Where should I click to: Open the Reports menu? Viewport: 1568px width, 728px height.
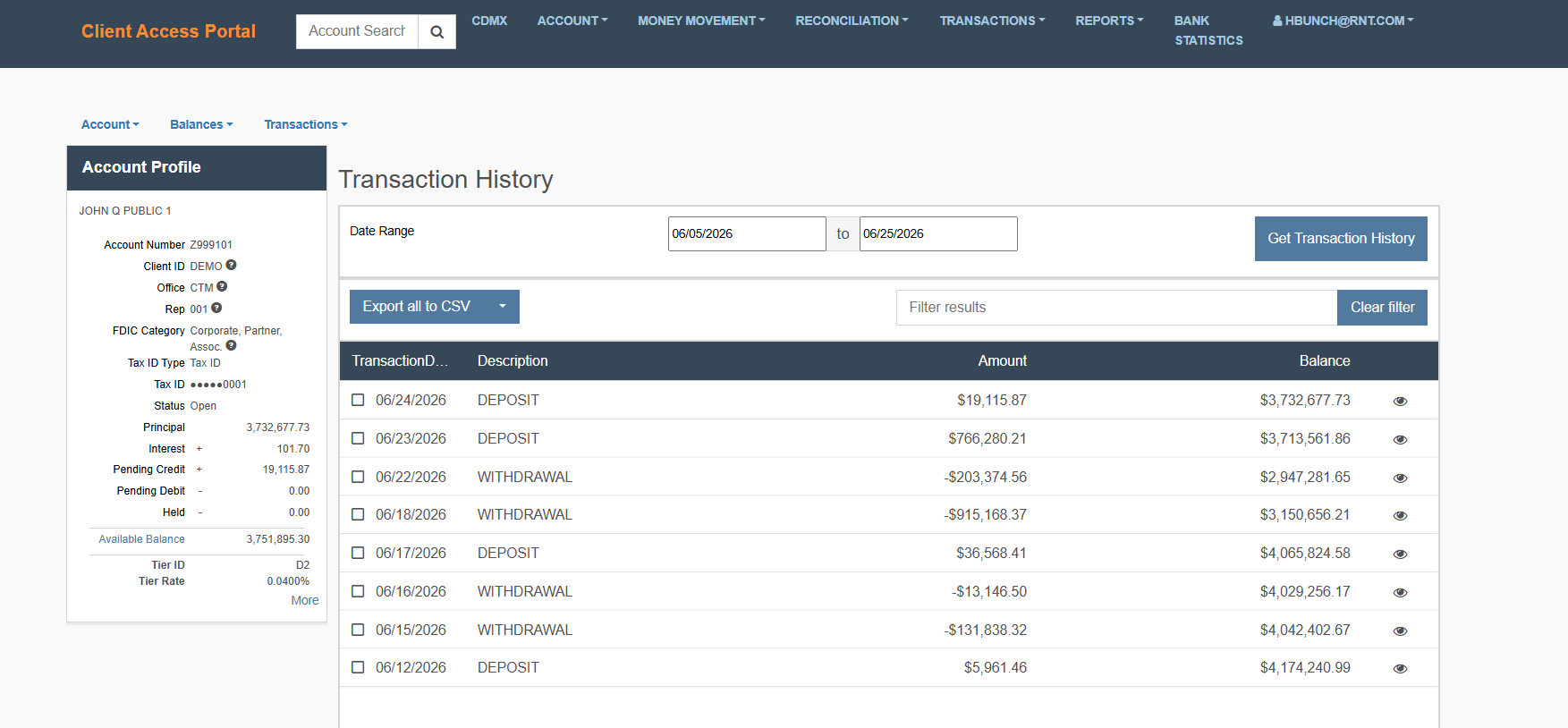pyautogui.click(x=1109, y=21)
